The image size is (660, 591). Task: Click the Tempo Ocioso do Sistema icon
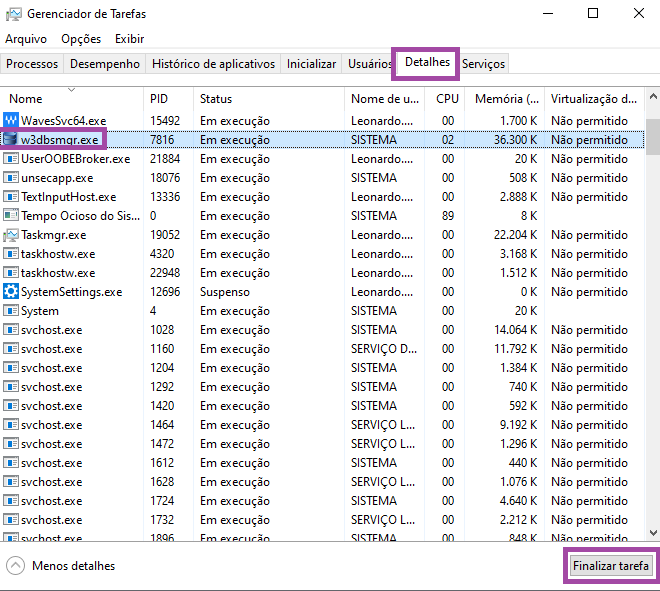[x=11, y=216]
